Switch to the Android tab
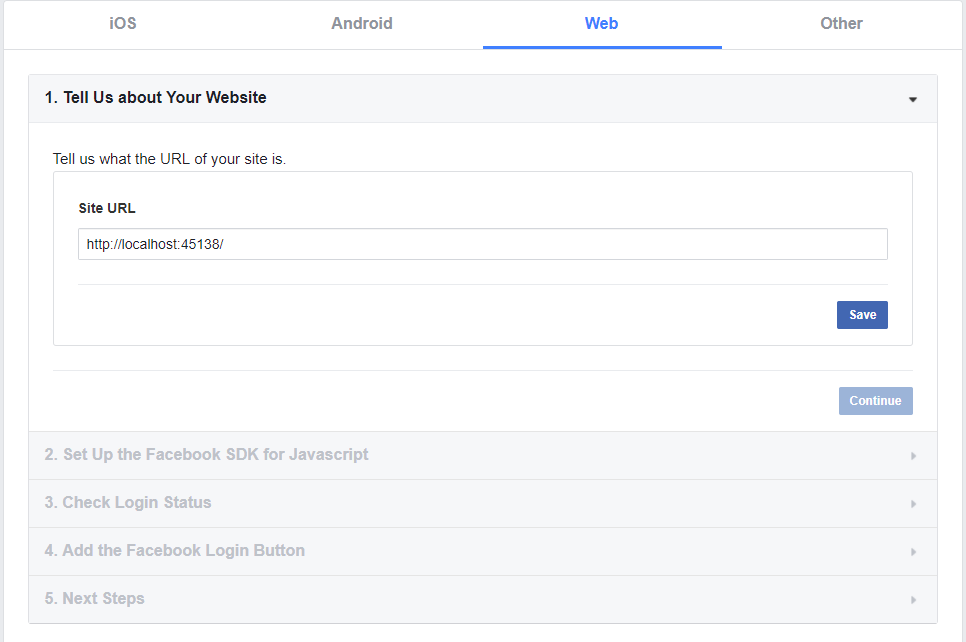The height and width of the screenshot is (642, 966). [x=362, y=23]
